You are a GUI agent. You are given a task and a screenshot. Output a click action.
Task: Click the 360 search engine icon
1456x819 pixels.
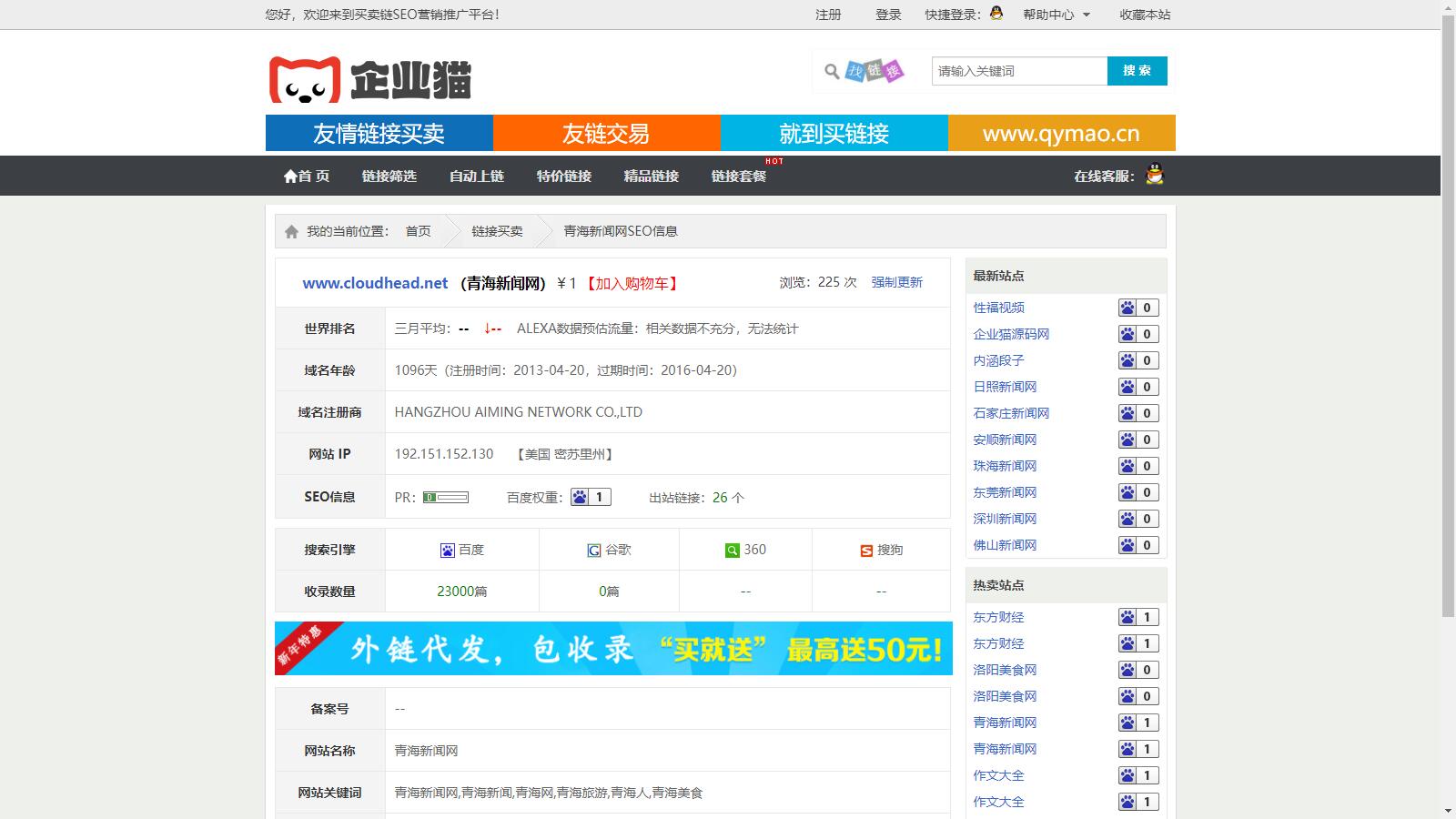[732, 551]
